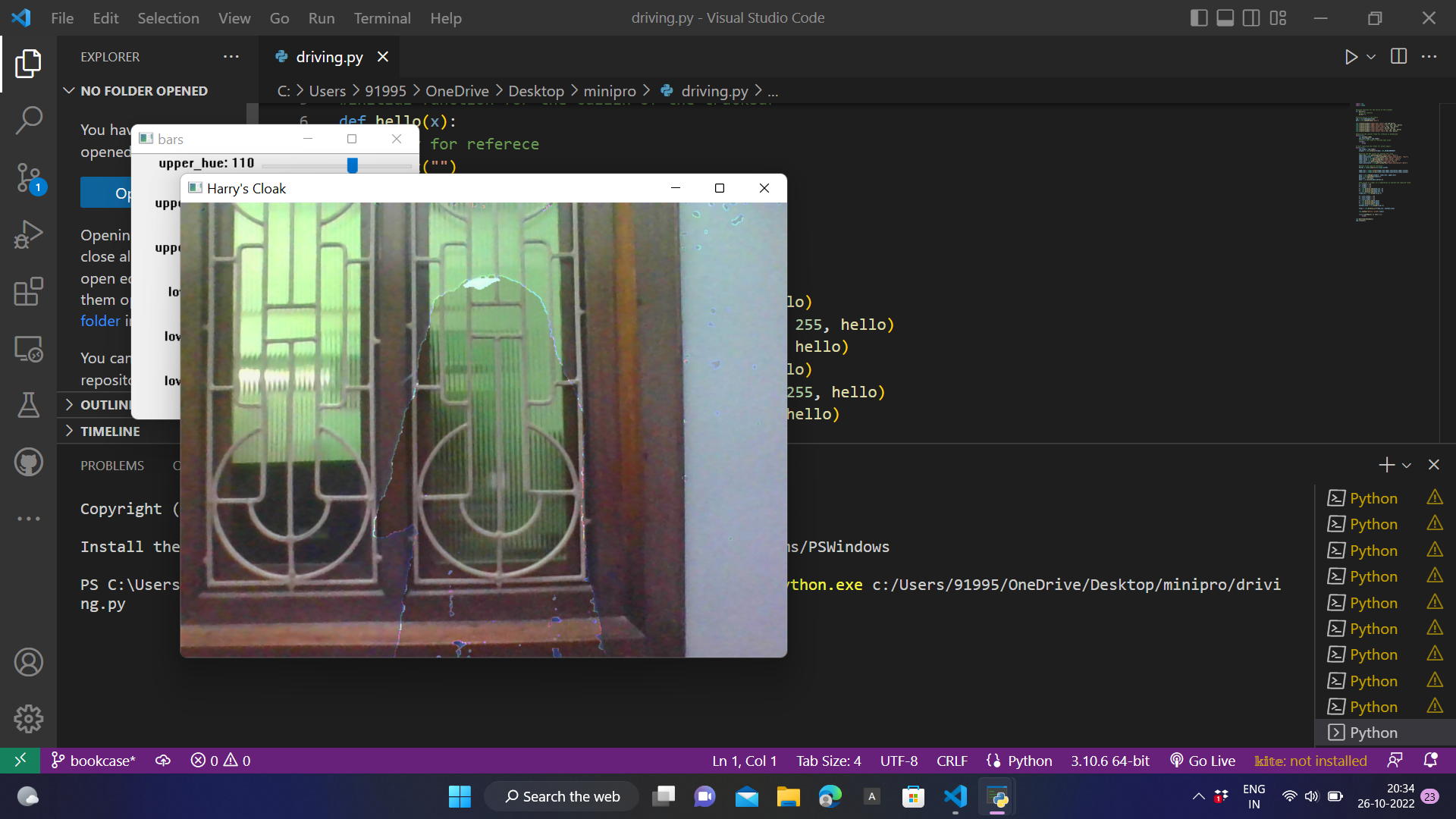Toggle panel visibility layout button
Viewport: 1456px width, 819px height.
tap(1225, 18)
